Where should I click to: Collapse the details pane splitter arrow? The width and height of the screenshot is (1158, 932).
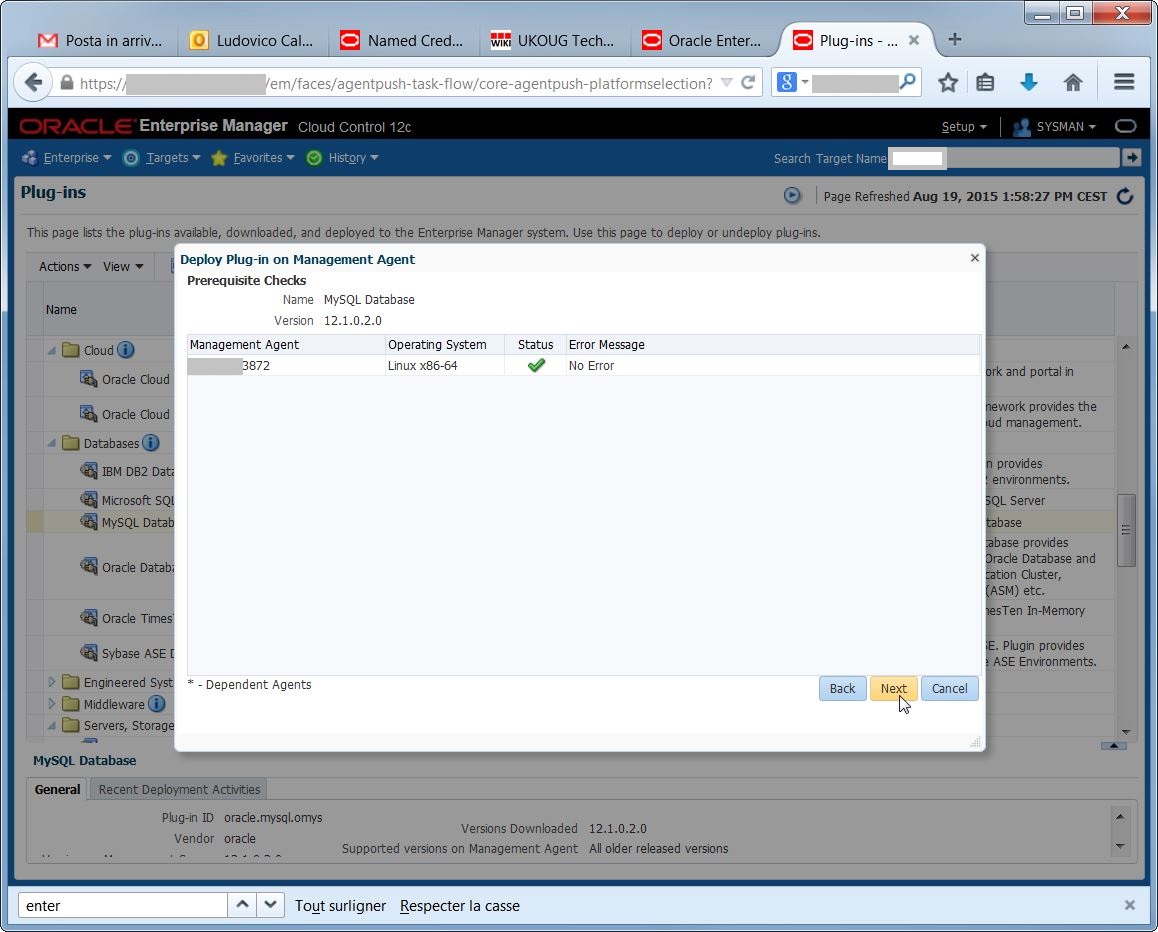1113,746
